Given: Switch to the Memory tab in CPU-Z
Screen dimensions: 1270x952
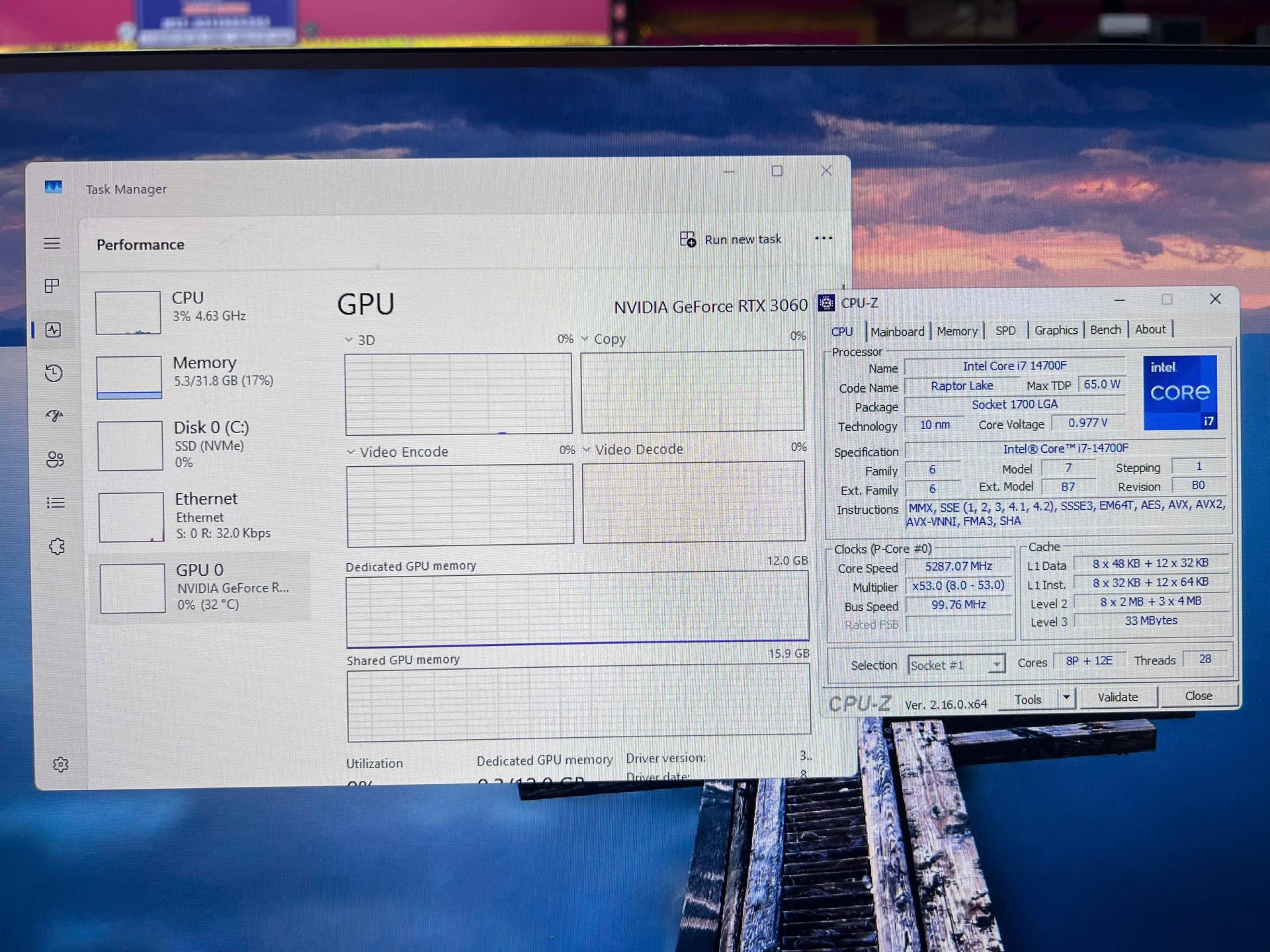Looking at the screenshot, I should 957,331.
